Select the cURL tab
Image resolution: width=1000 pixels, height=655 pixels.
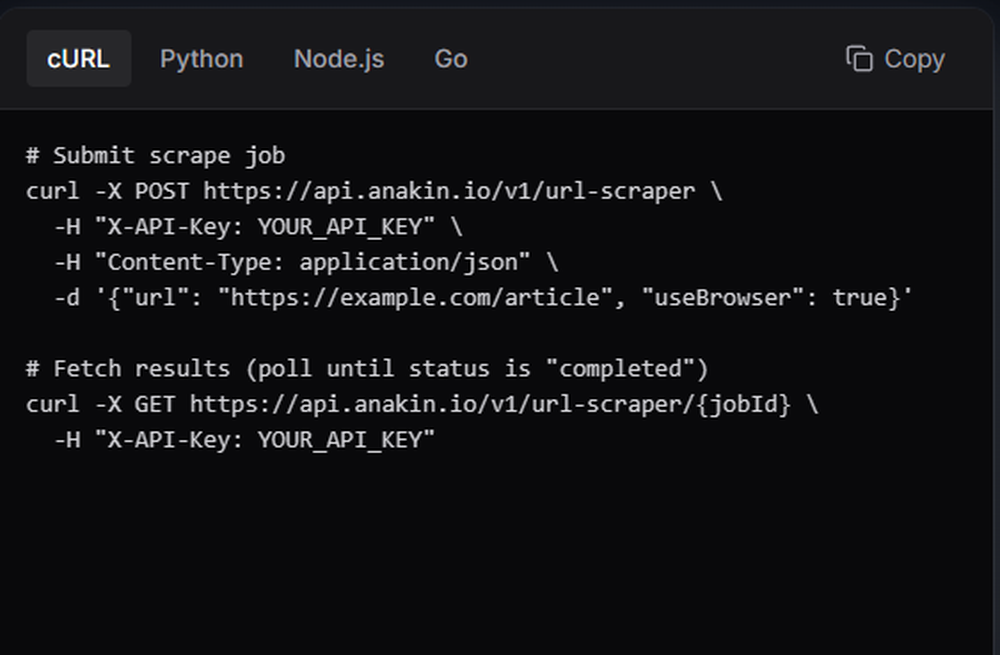click(x=78, y=59)
